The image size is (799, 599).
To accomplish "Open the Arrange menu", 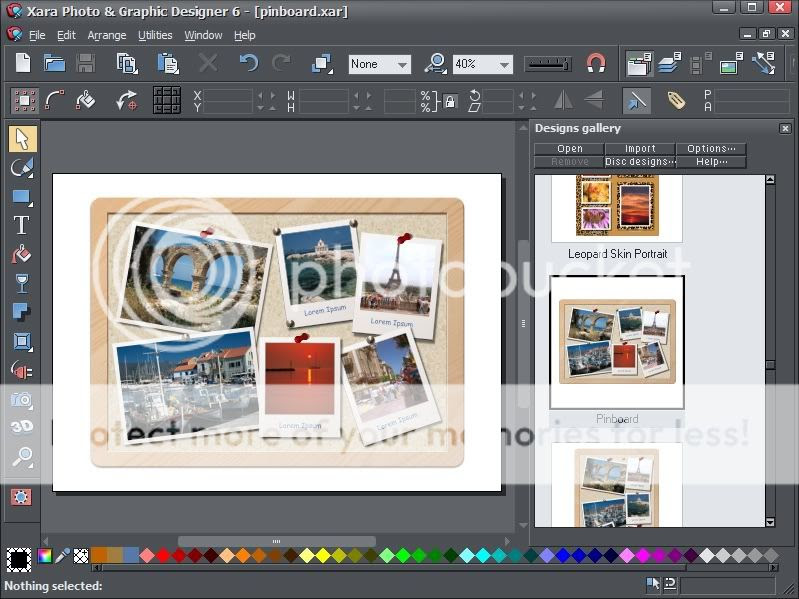I will [x=106, y=35].
